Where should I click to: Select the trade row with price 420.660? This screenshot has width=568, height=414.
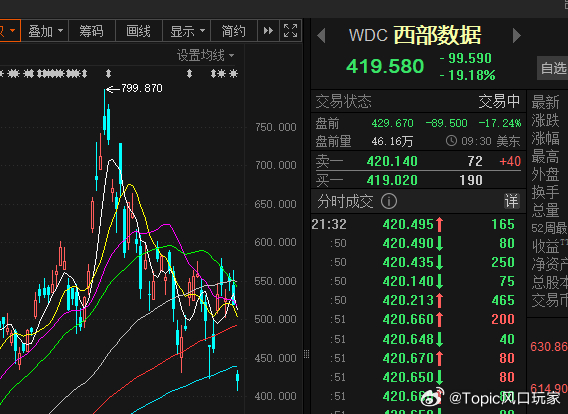point(418,319)
